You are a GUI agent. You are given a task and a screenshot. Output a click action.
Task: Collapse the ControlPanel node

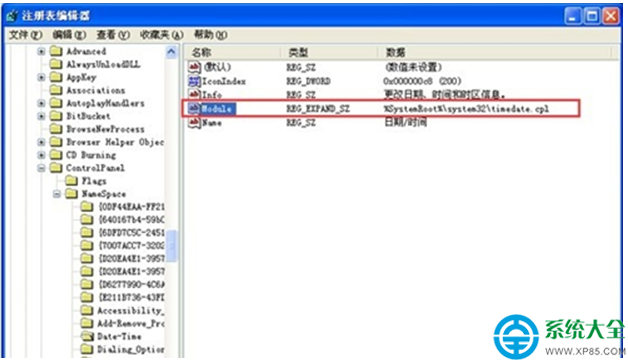pyautogui.click(x=41, y=168)
